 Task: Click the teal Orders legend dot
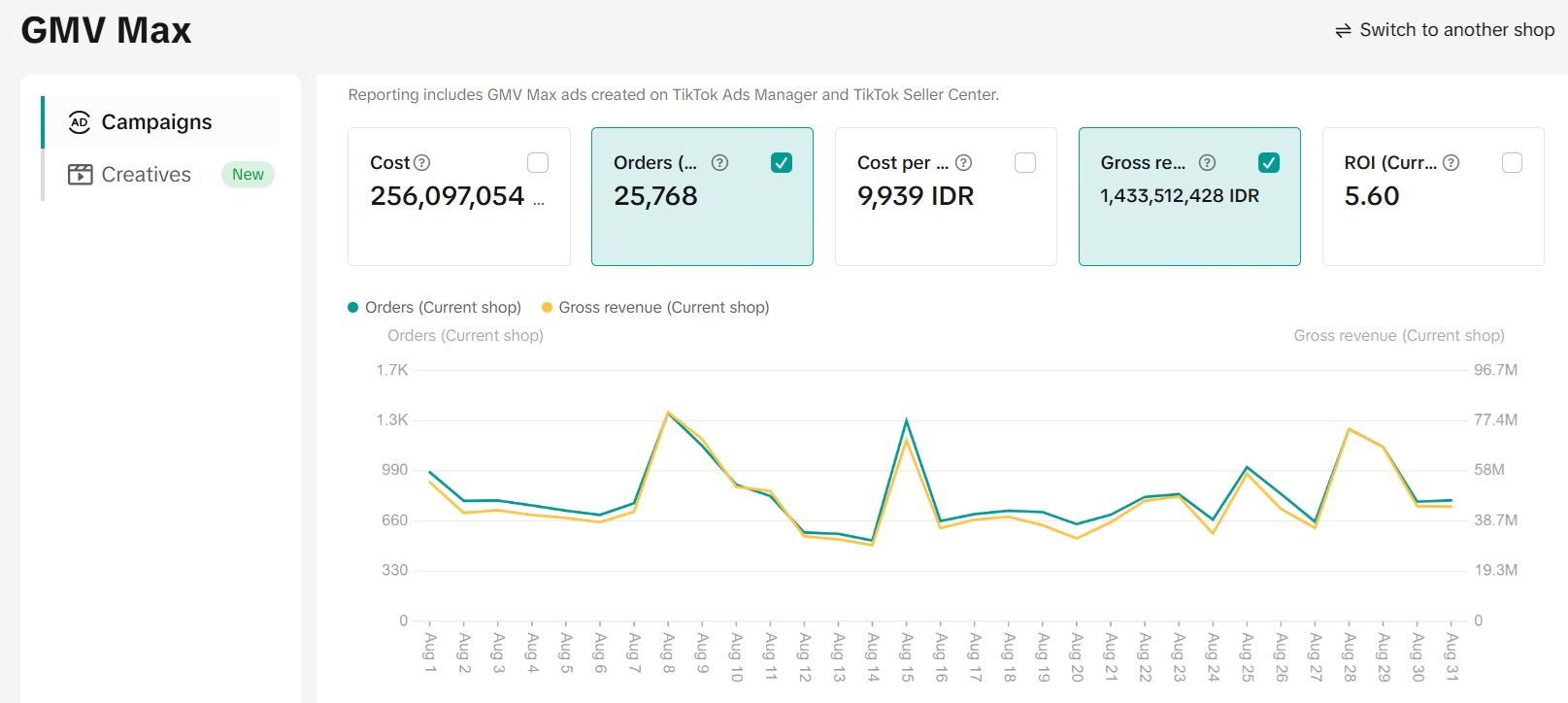tap(352, 308)
